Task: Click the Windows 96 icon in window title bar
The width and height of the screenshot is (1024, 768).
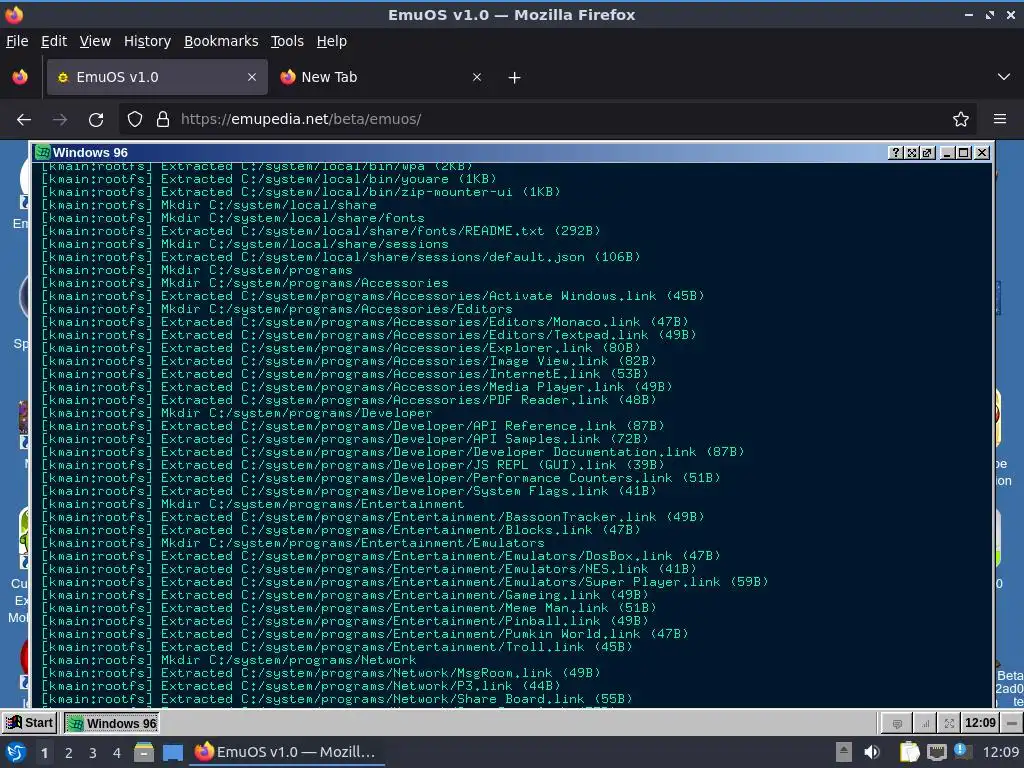Action: point(42,152)
